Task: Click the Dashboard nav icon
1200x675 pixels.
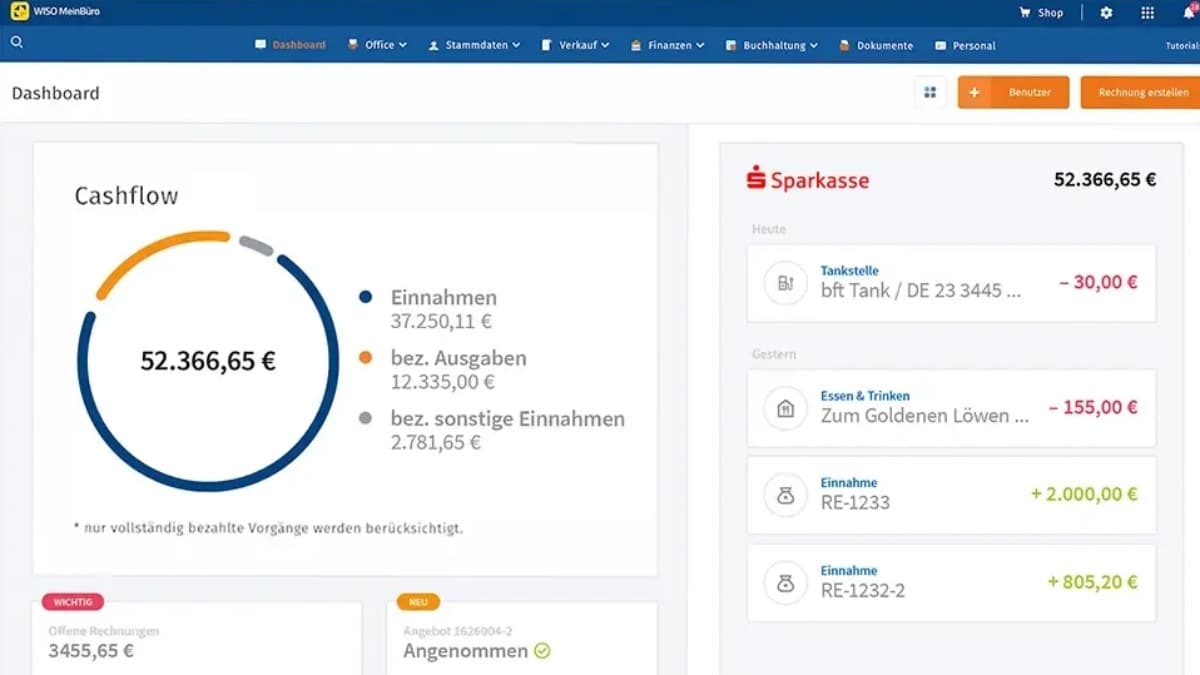Action: 261,45
